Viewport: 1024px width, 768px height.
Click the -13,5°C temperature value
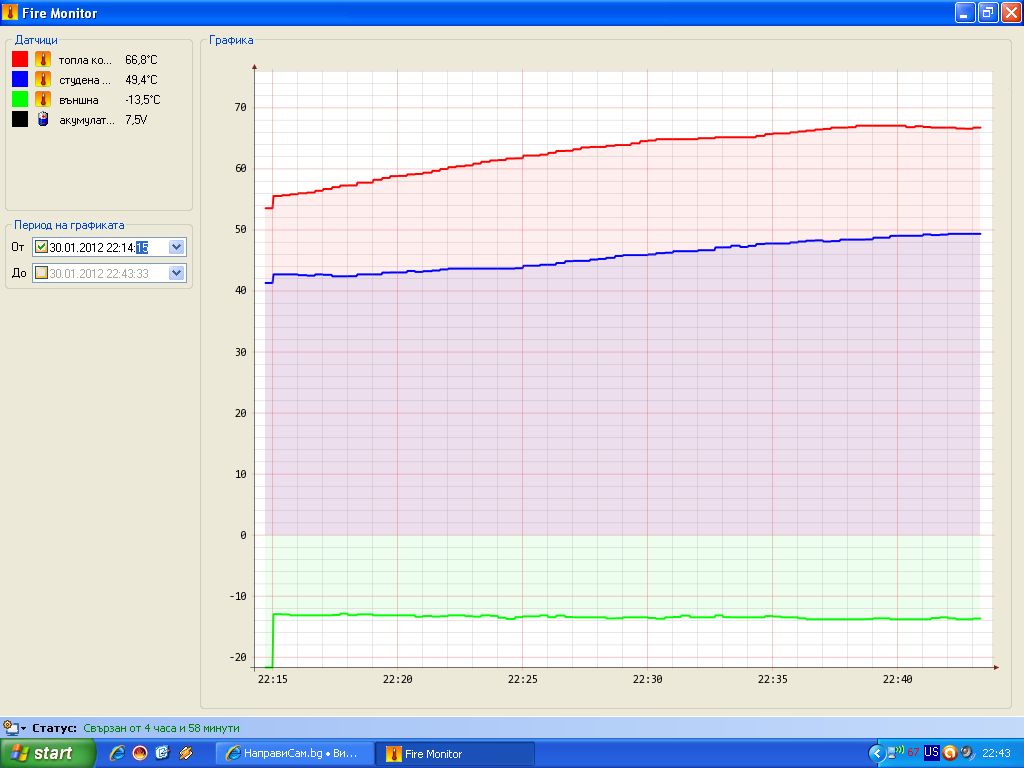click(142, 100)
